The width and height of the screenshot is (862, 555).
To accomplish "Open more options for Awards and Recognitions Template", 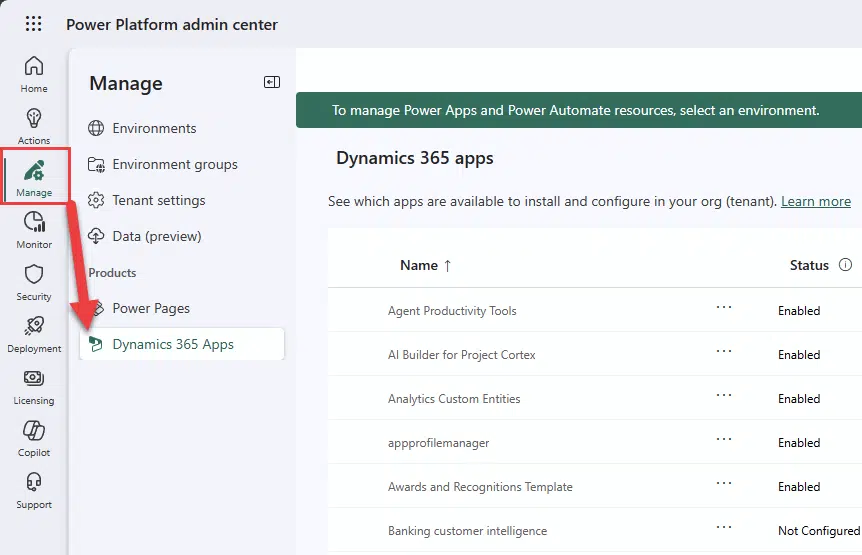I will (x=724, y=483).
